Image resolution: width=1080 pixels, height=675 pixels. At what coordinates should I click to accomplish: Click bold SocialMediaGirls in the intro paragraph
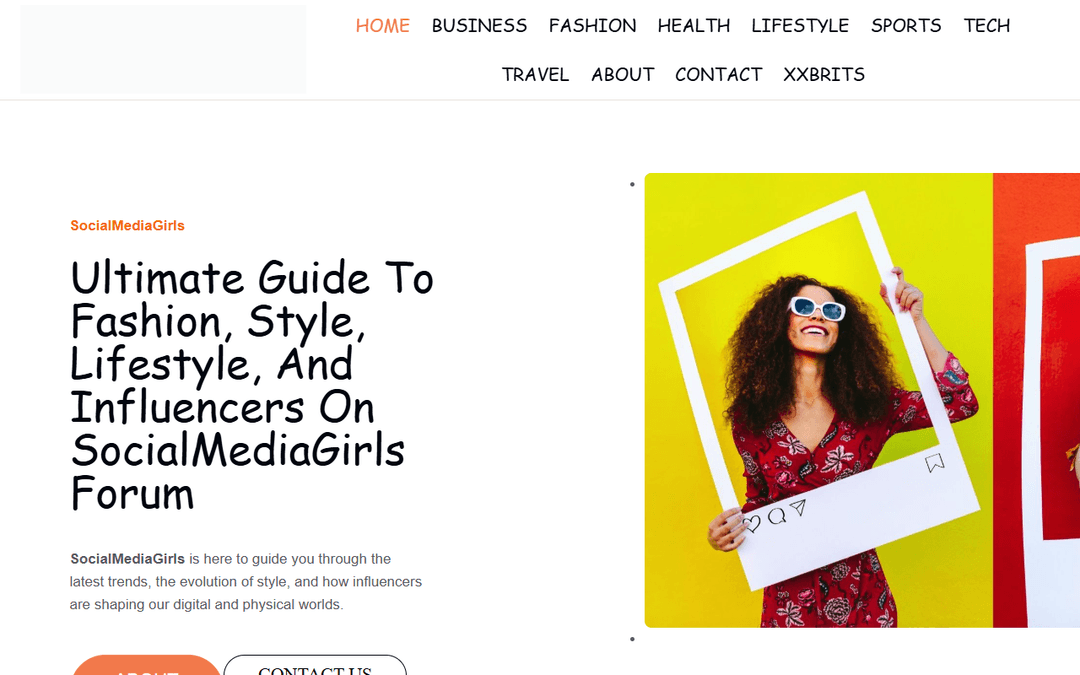[127, 559]
